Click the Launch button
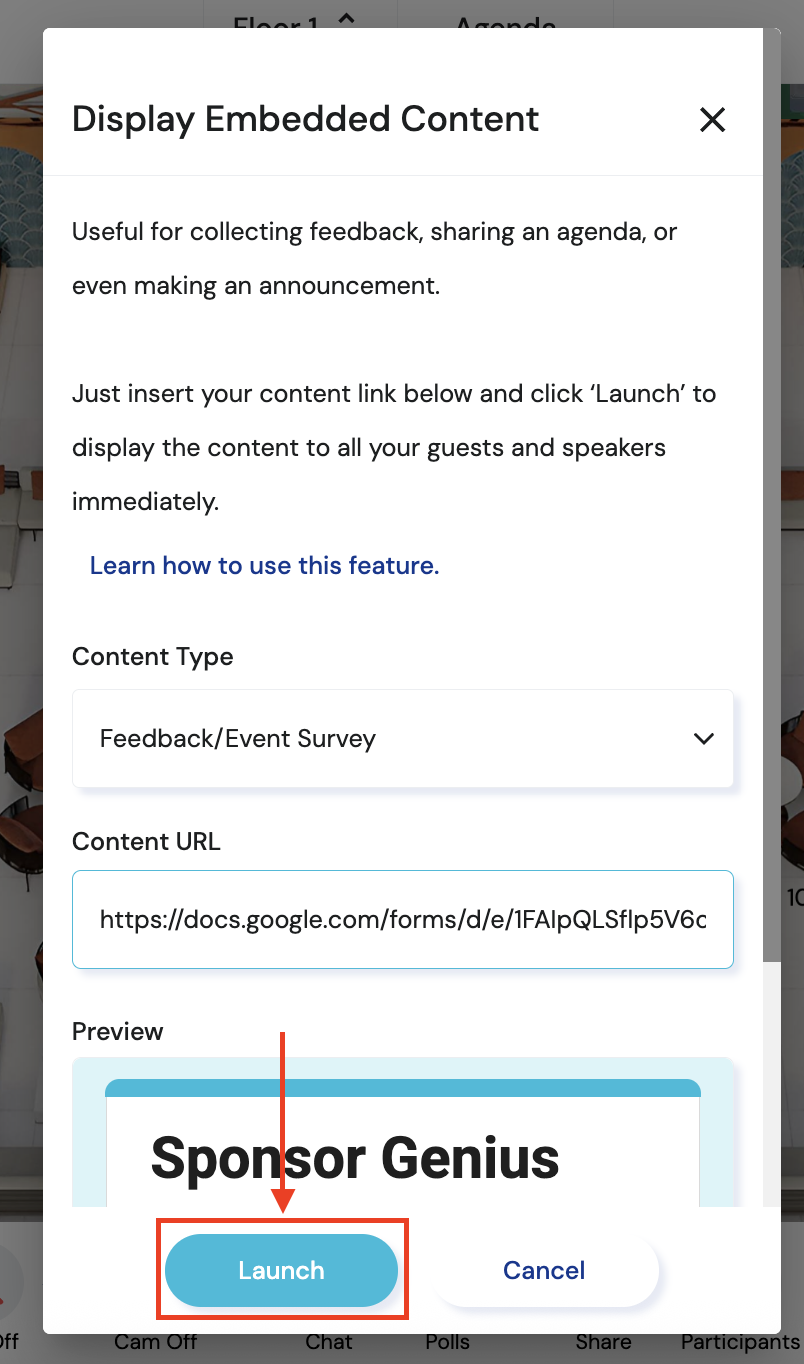 [x=281, y=1270]
